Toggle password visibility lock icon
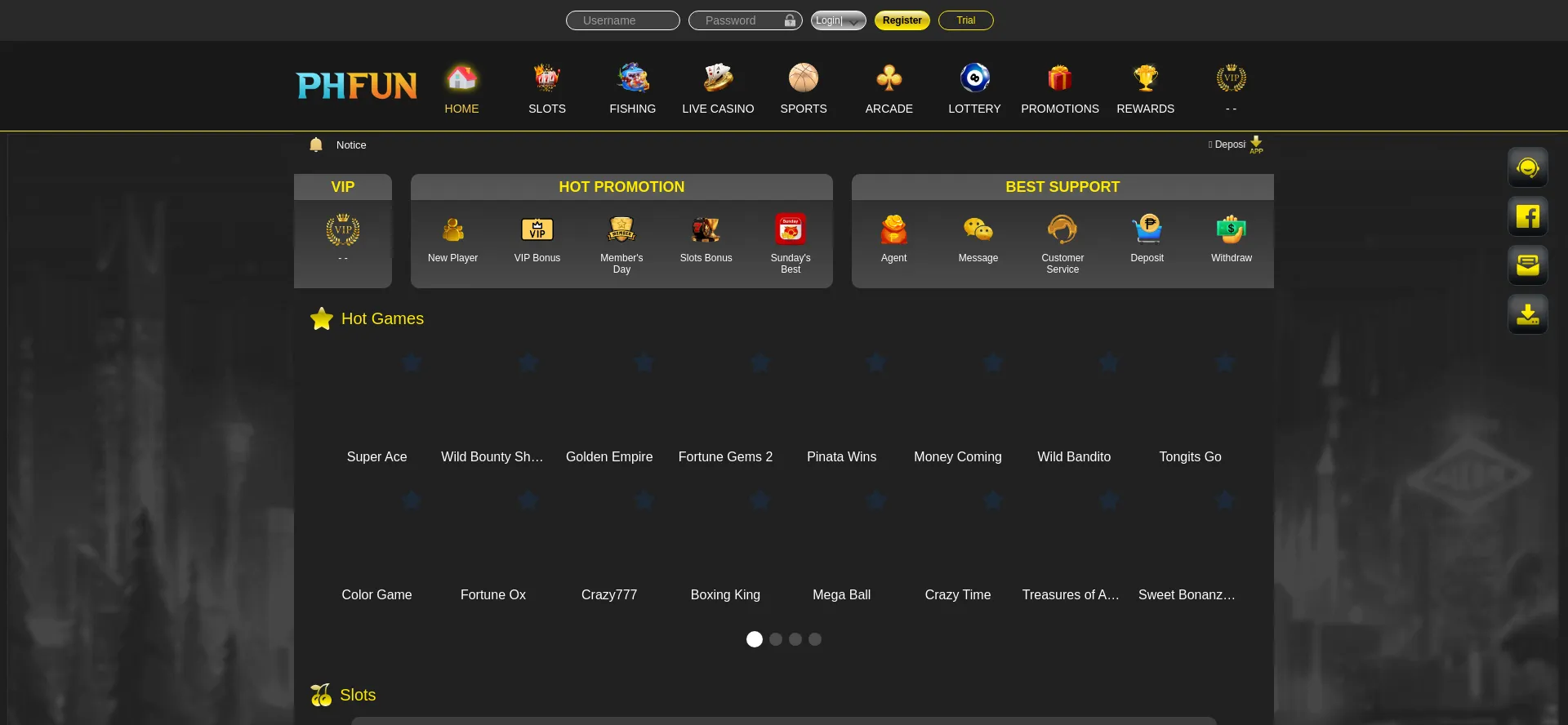The height and width of the screenshot is (725, 1568). 790,20
